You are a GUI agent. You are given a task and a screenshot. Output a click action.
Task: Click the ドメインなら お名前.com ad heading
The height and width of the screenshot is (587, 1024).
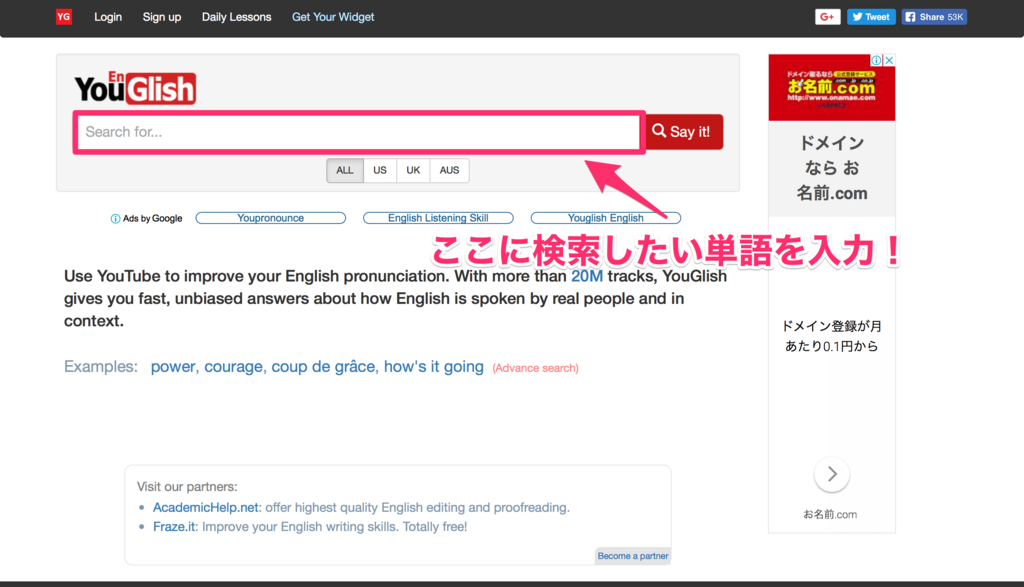832,168
